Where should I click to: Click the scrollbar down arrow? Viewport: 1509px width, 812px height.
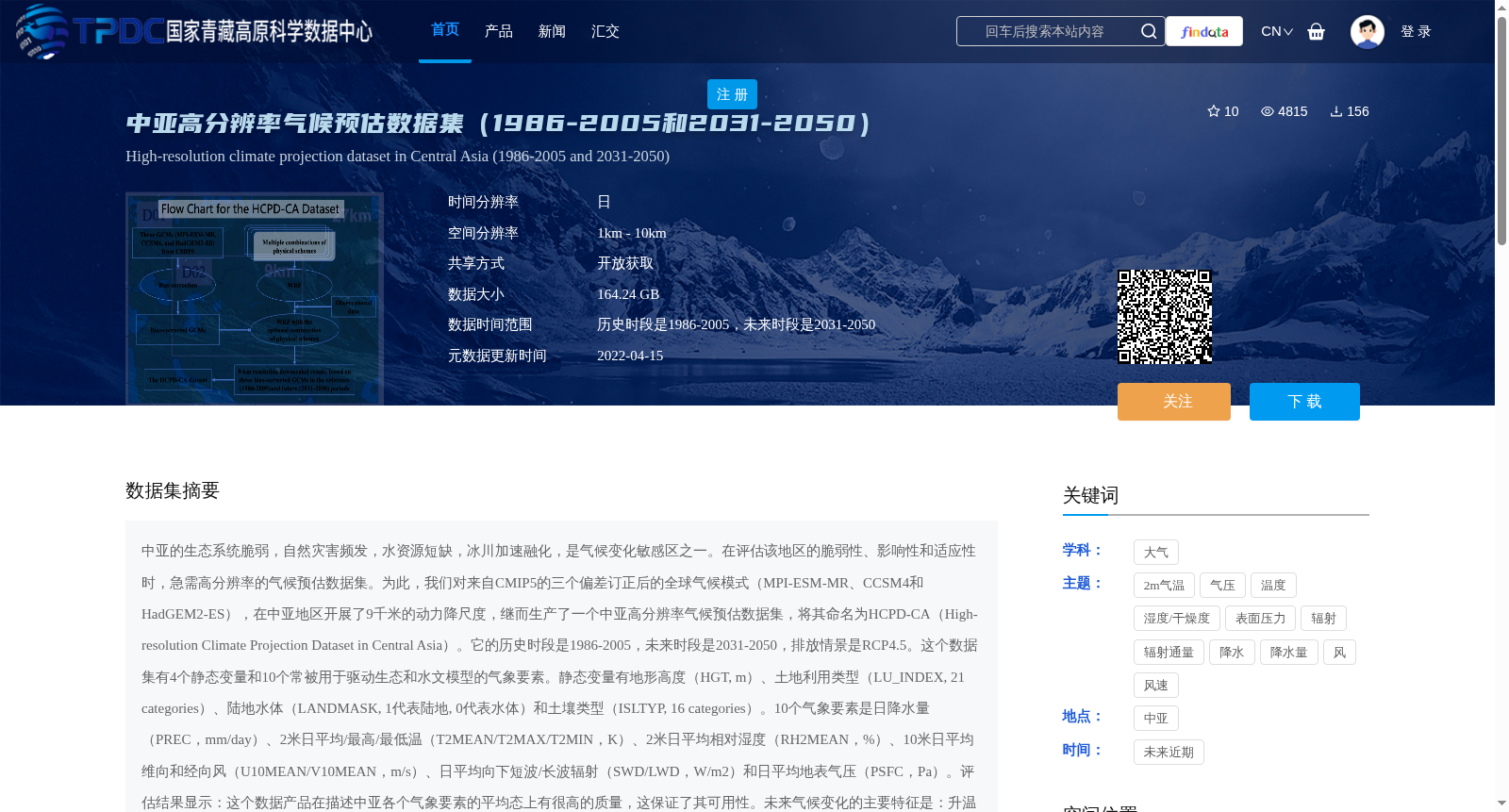click(x=1501, y=804)
